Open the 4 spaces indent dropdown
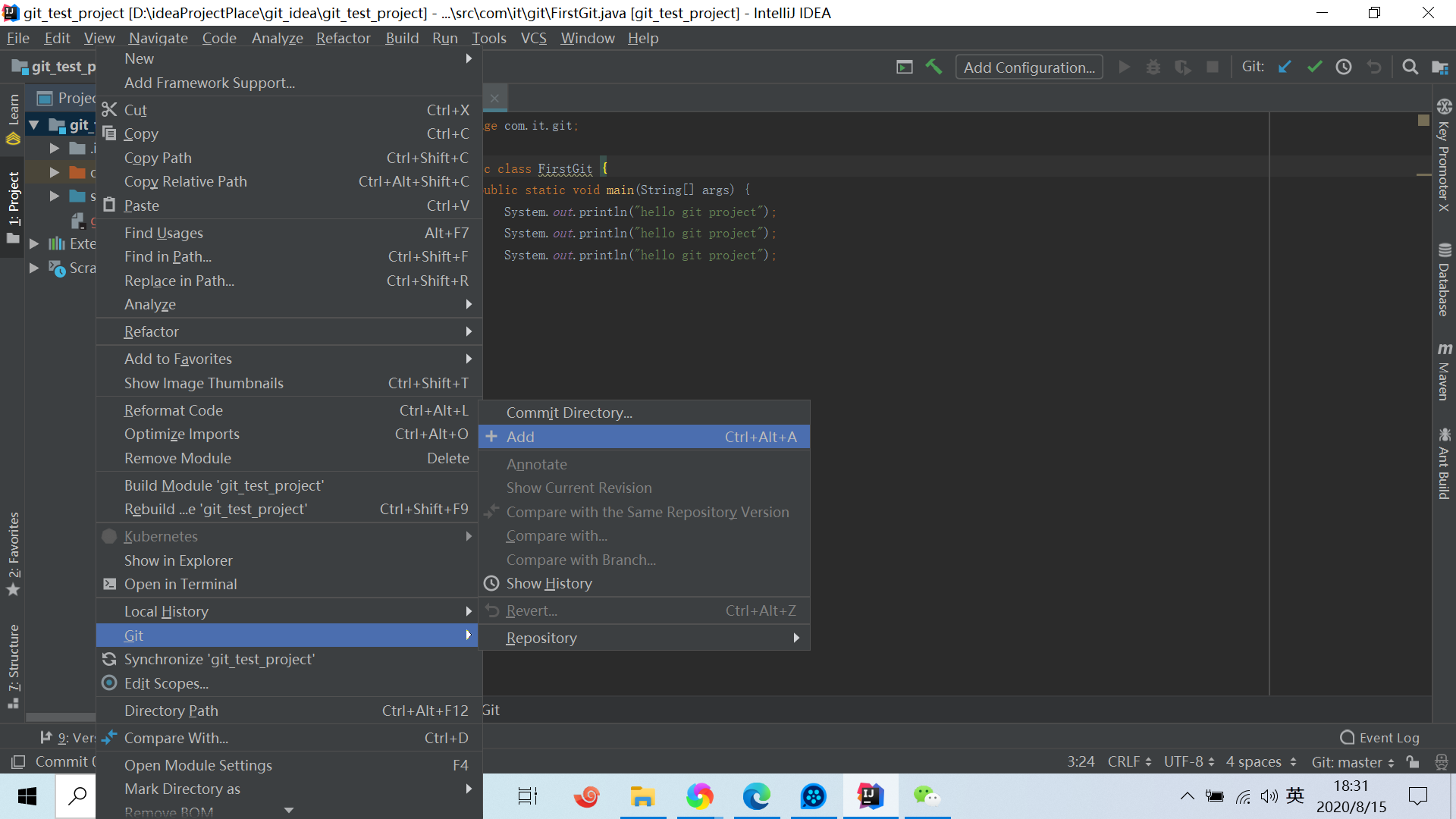Viewport: 1456px width, 819px height. (x=1261, y=762)
